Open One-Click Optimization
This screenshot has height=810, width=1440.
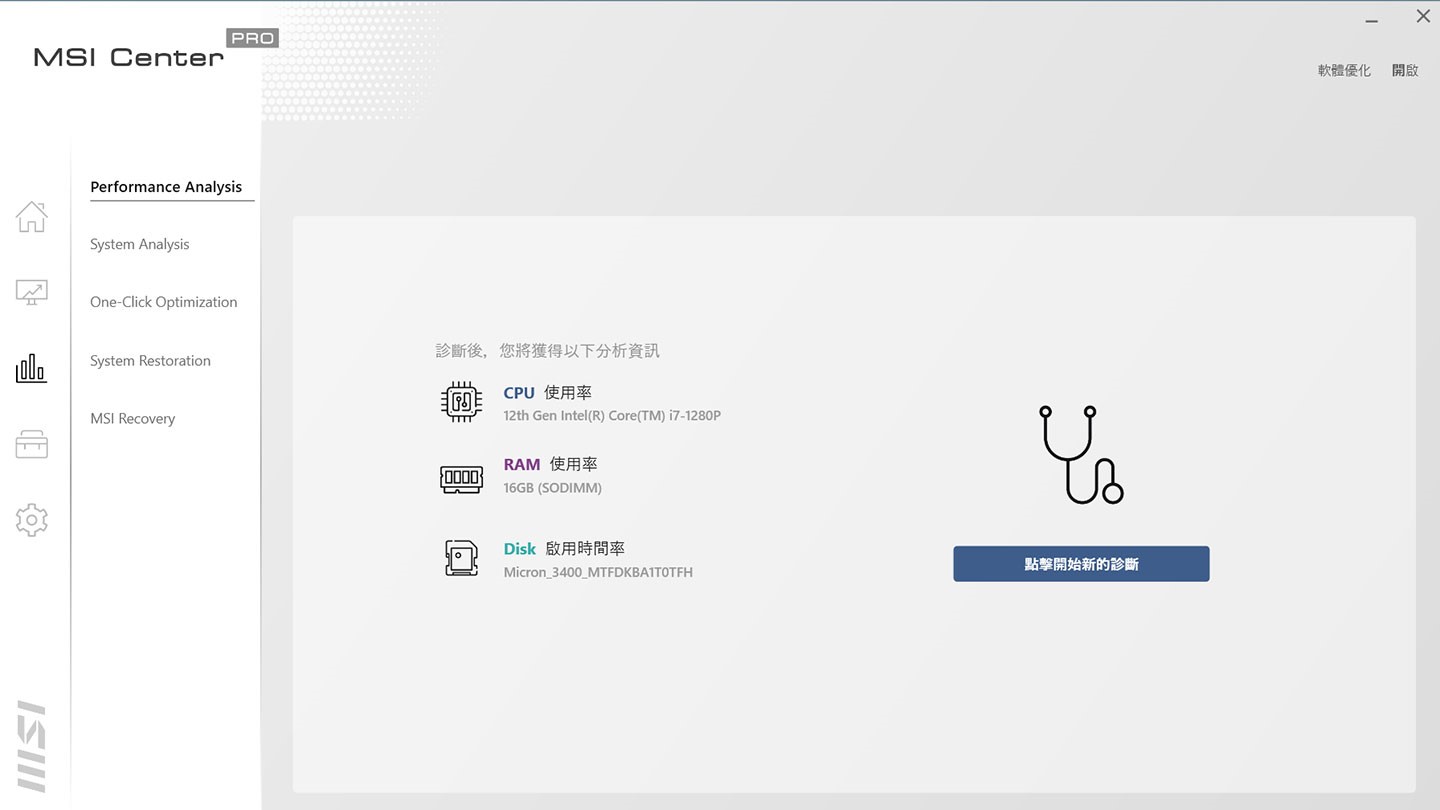click(x=164, y=302)
